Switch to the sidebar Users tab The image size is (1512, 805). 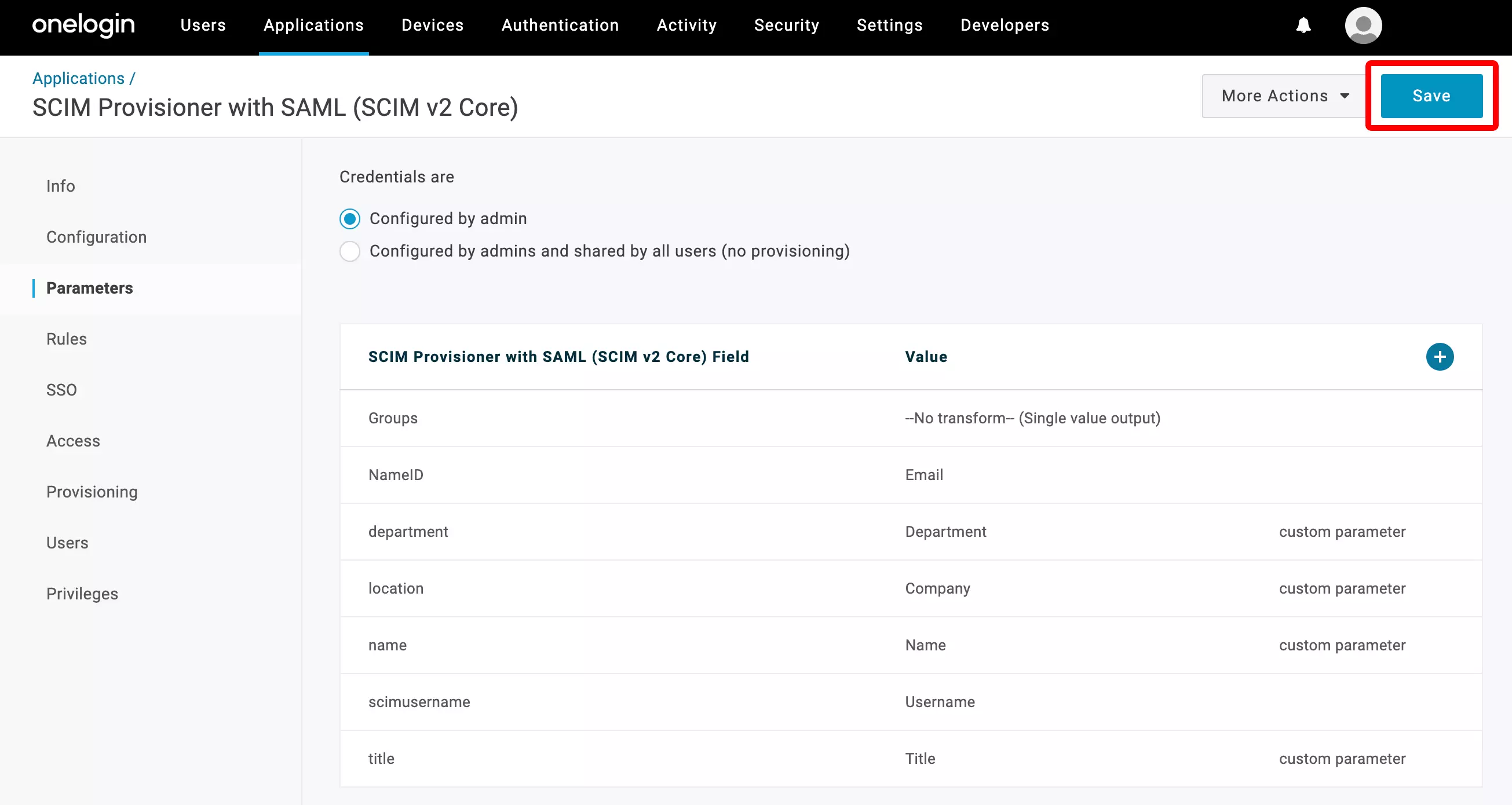click(x=67, y=543)
